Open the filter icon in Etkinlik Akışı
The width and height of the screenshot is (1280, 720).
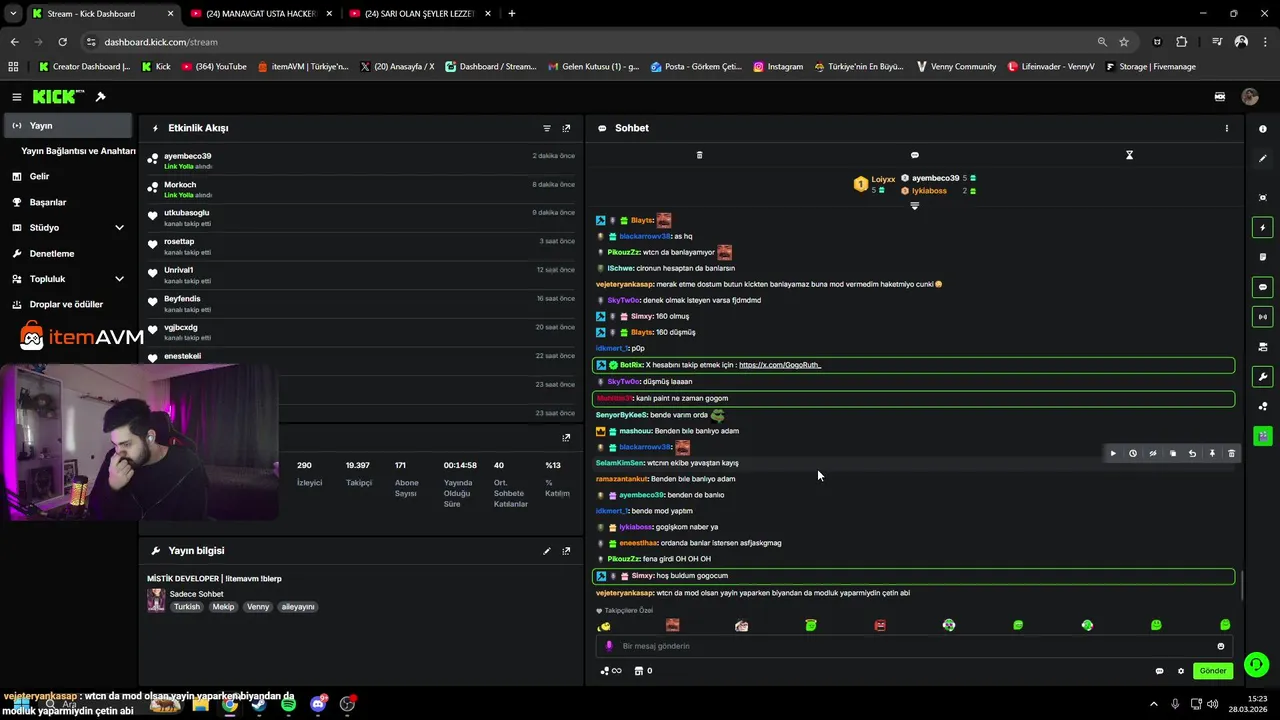547,128
